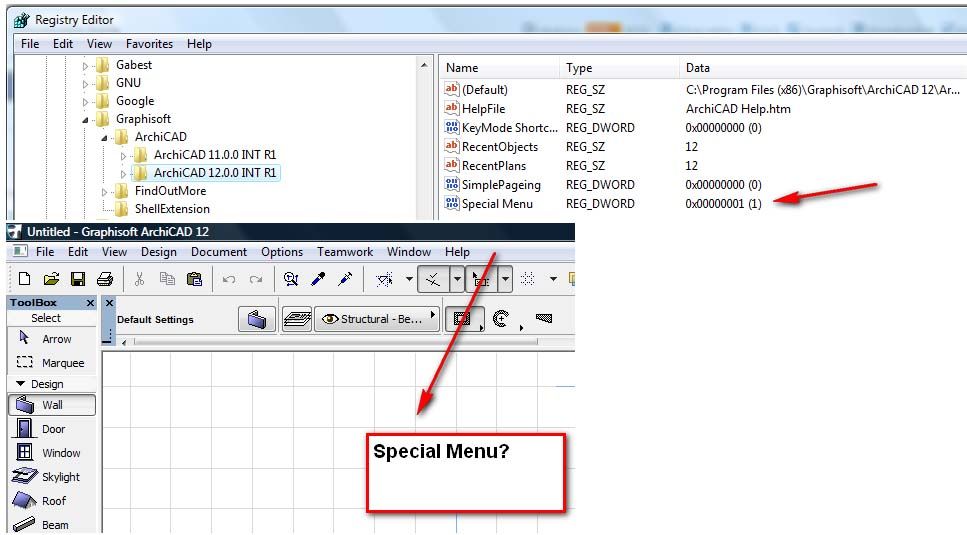Open dropdown arrow next to grid snap icon

point(553,279)
